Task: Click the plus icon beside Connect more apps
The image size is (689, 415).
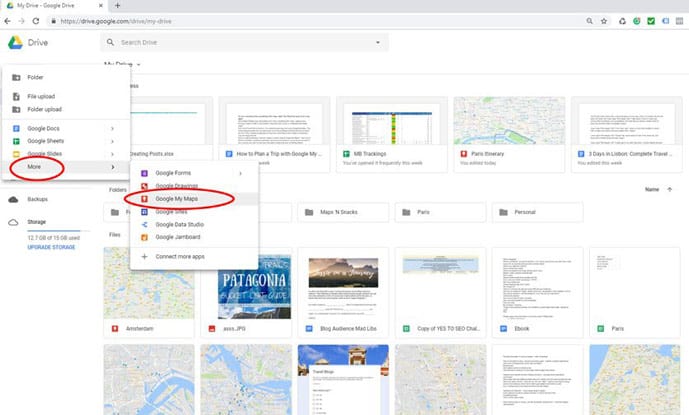Action: tap(144, 256)
